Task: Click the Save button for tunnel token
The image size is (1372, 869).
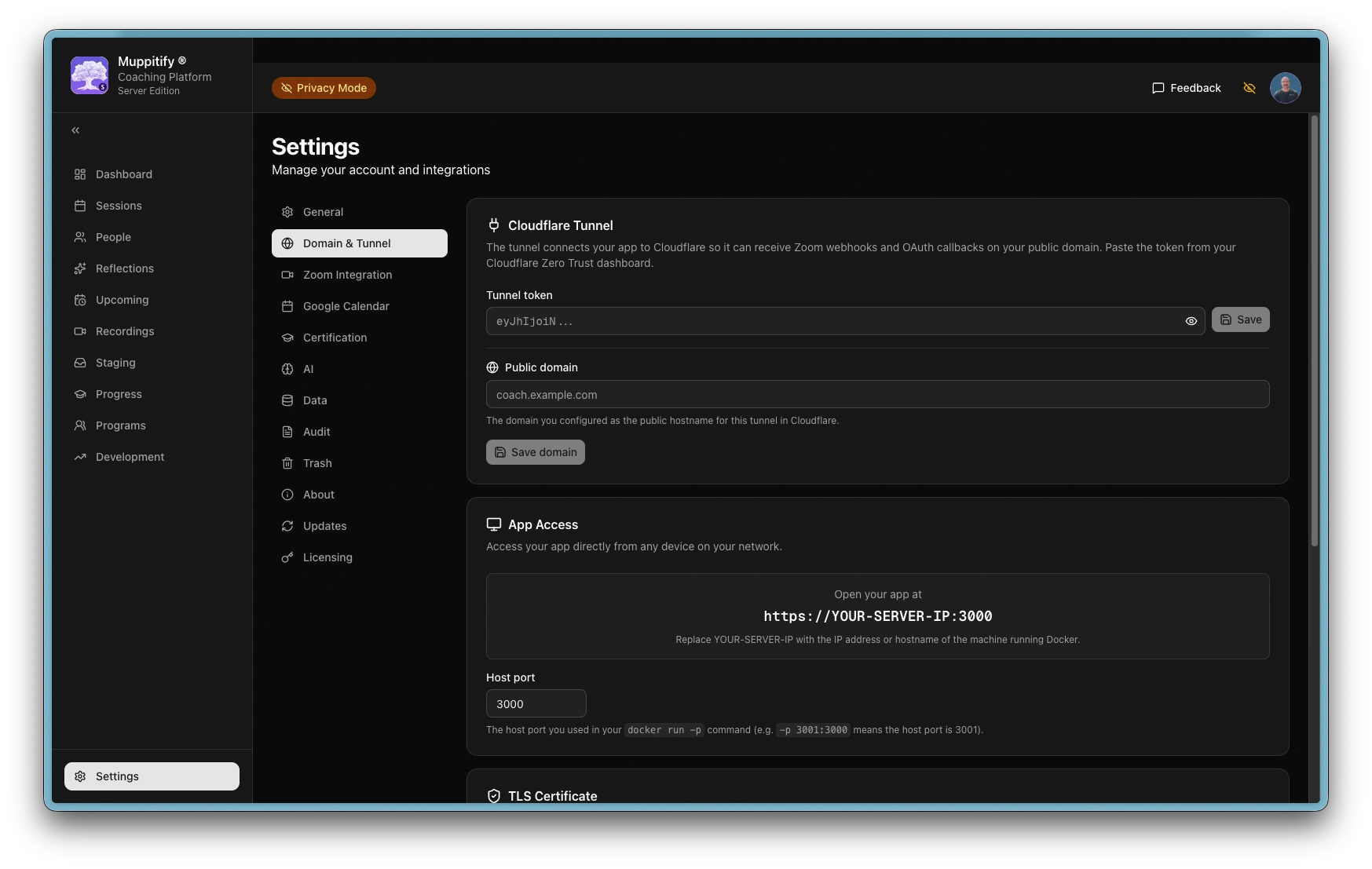Action: click(1240, 319)
